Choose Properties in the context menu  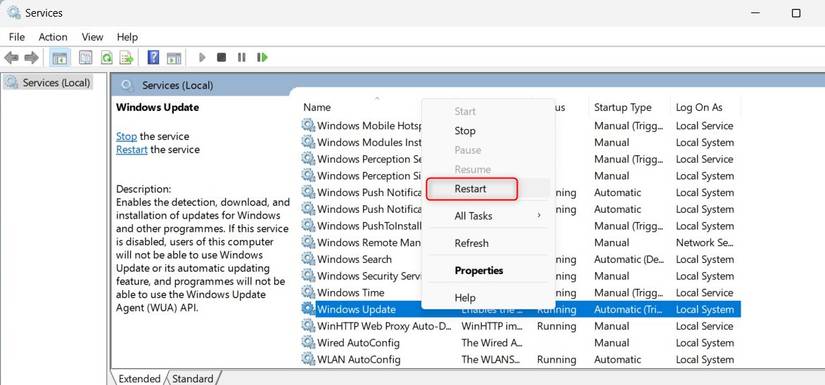pos(488,270)
